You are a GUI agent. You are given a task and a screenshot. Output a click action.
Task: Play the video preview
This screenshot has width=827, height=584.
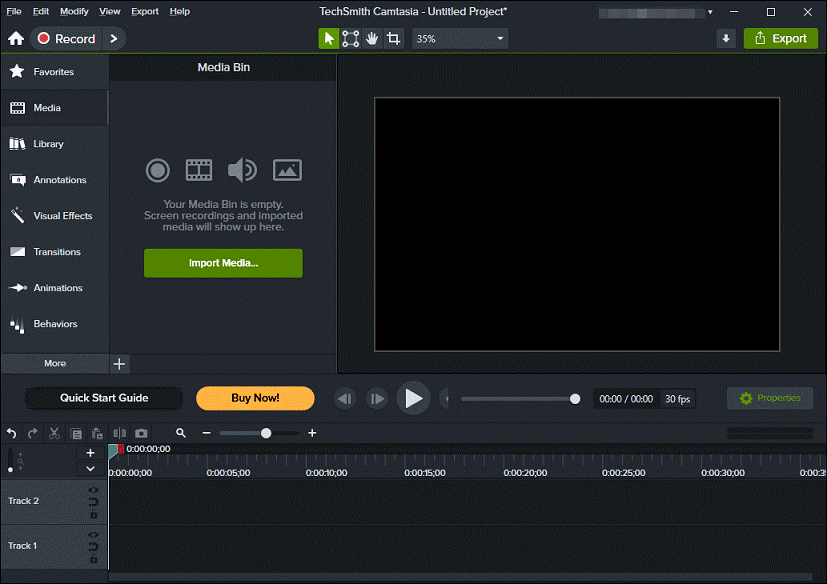(414, 398)
